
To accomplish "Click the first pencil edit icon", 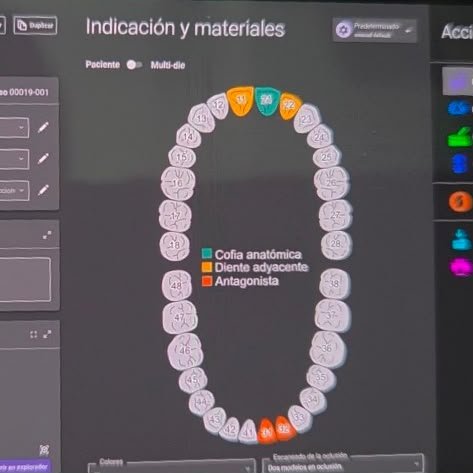I will 43,127.
